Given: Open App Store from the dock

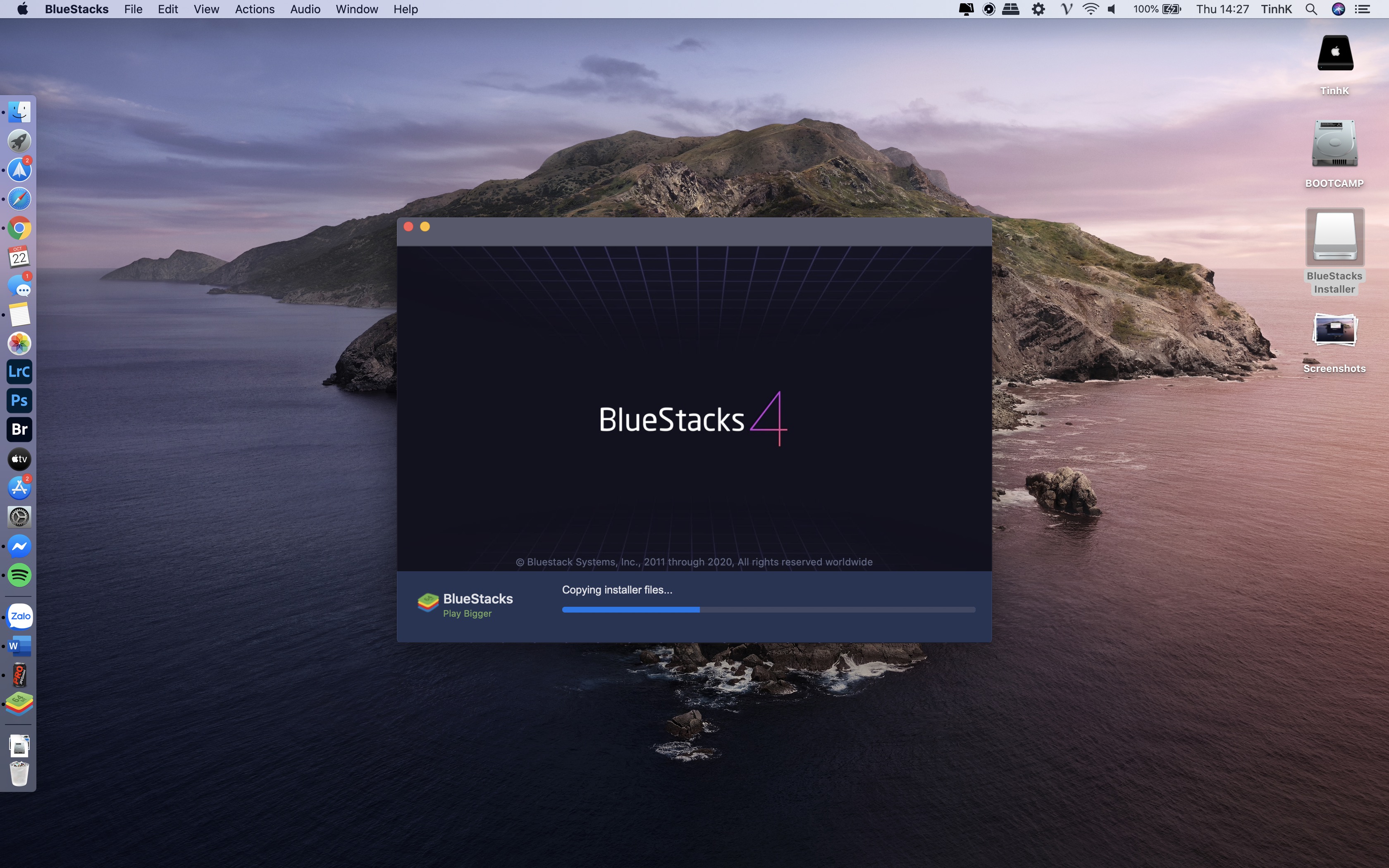Looking at the screenshot, I should coord(19,487).
